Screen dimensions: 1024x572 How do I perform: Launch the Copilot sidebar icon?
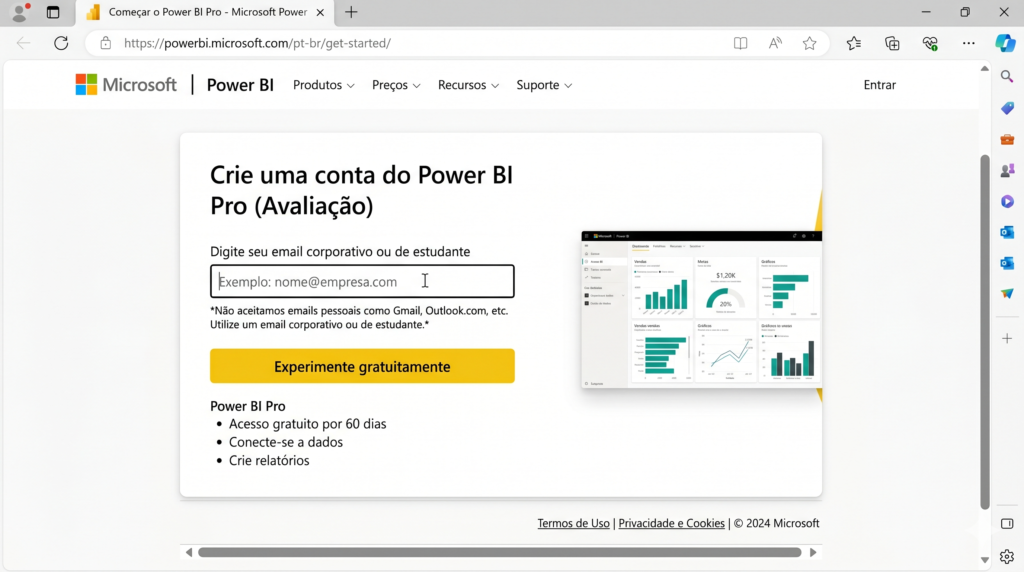coord(1006,43)
